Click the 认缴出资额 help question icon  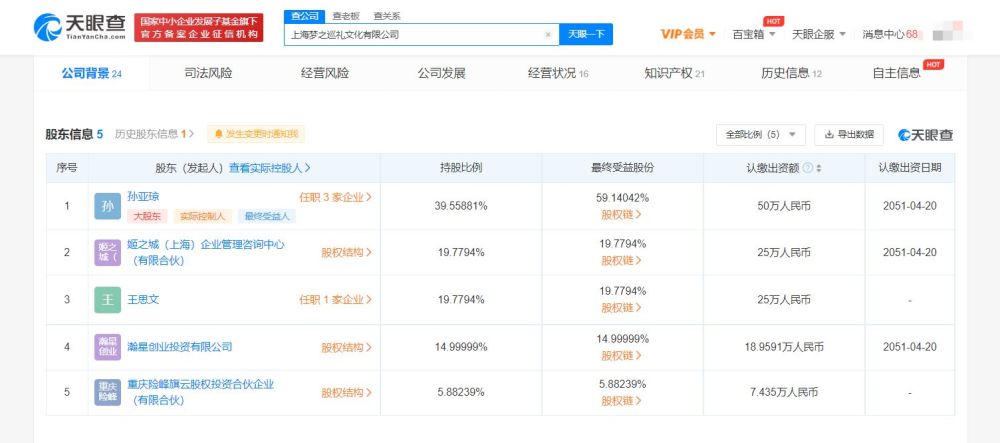pos(807,168)
